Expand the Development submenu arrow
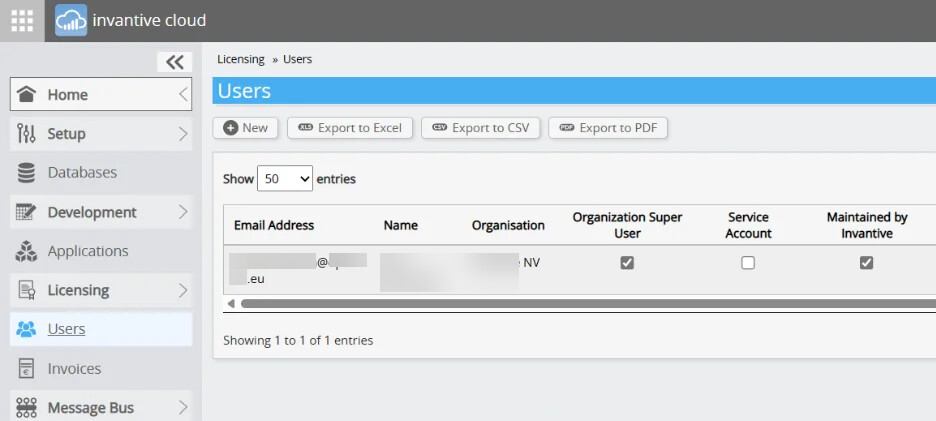The image size is (936, 421). 183,212
